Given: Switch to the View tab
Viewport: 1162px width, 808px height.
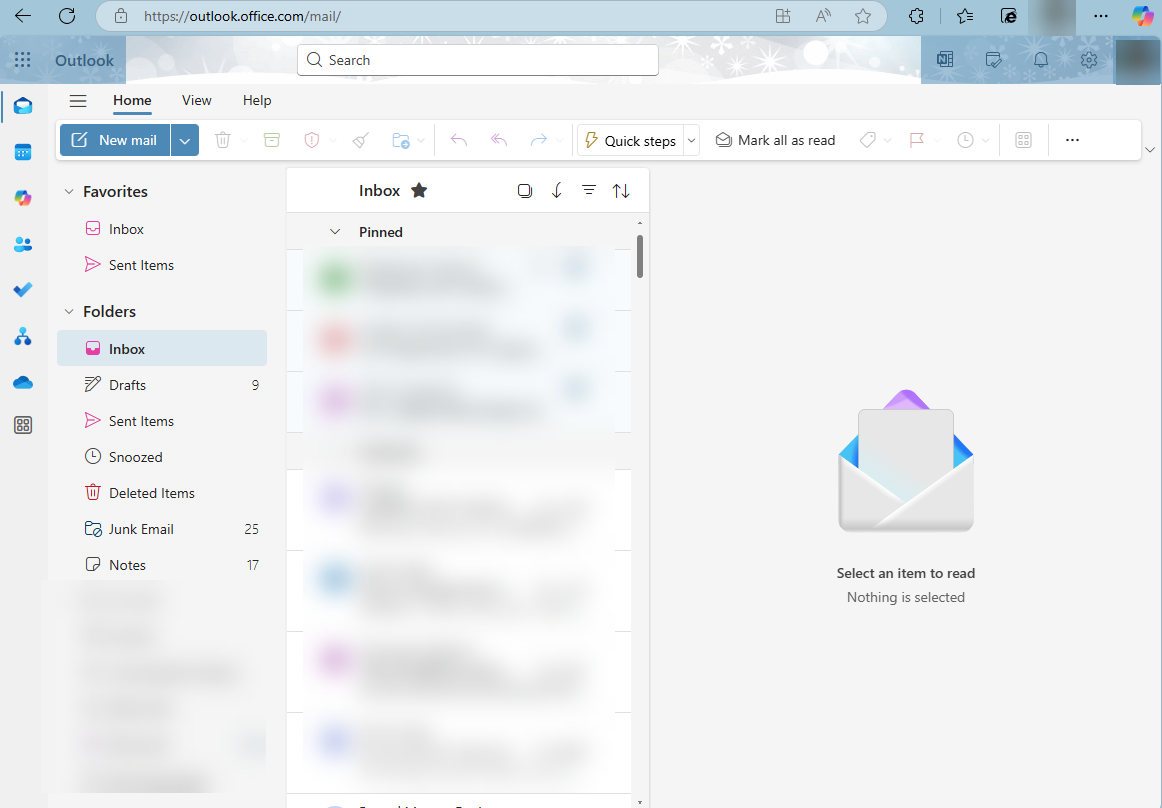Looking at the screenshot, I should [197, 100].
